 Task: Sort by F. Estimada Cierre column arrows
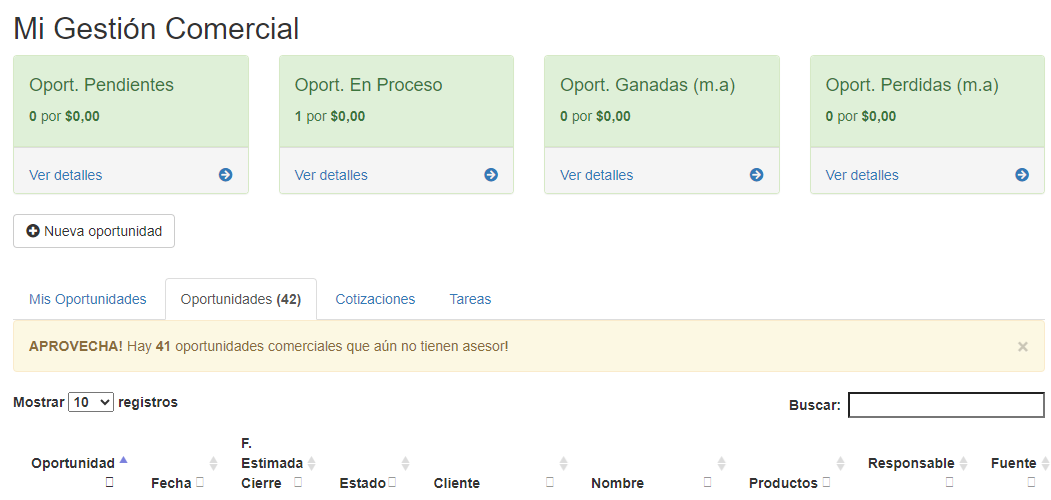pos(311,463)
